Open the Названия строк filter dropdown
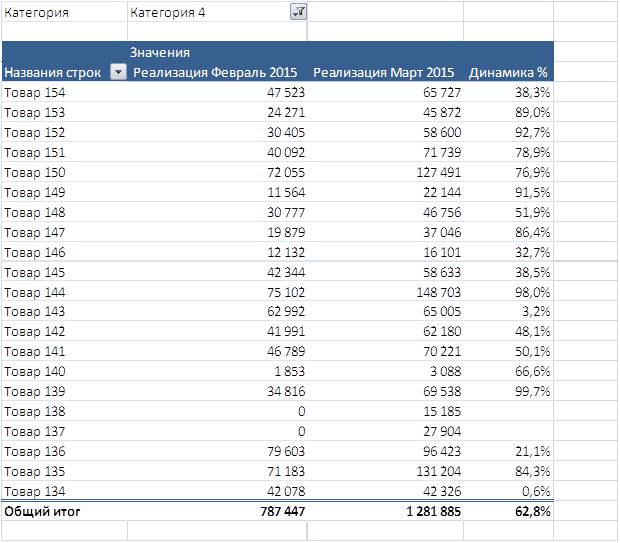This screenshot has width=620, height=543. (x=118, y=72)
